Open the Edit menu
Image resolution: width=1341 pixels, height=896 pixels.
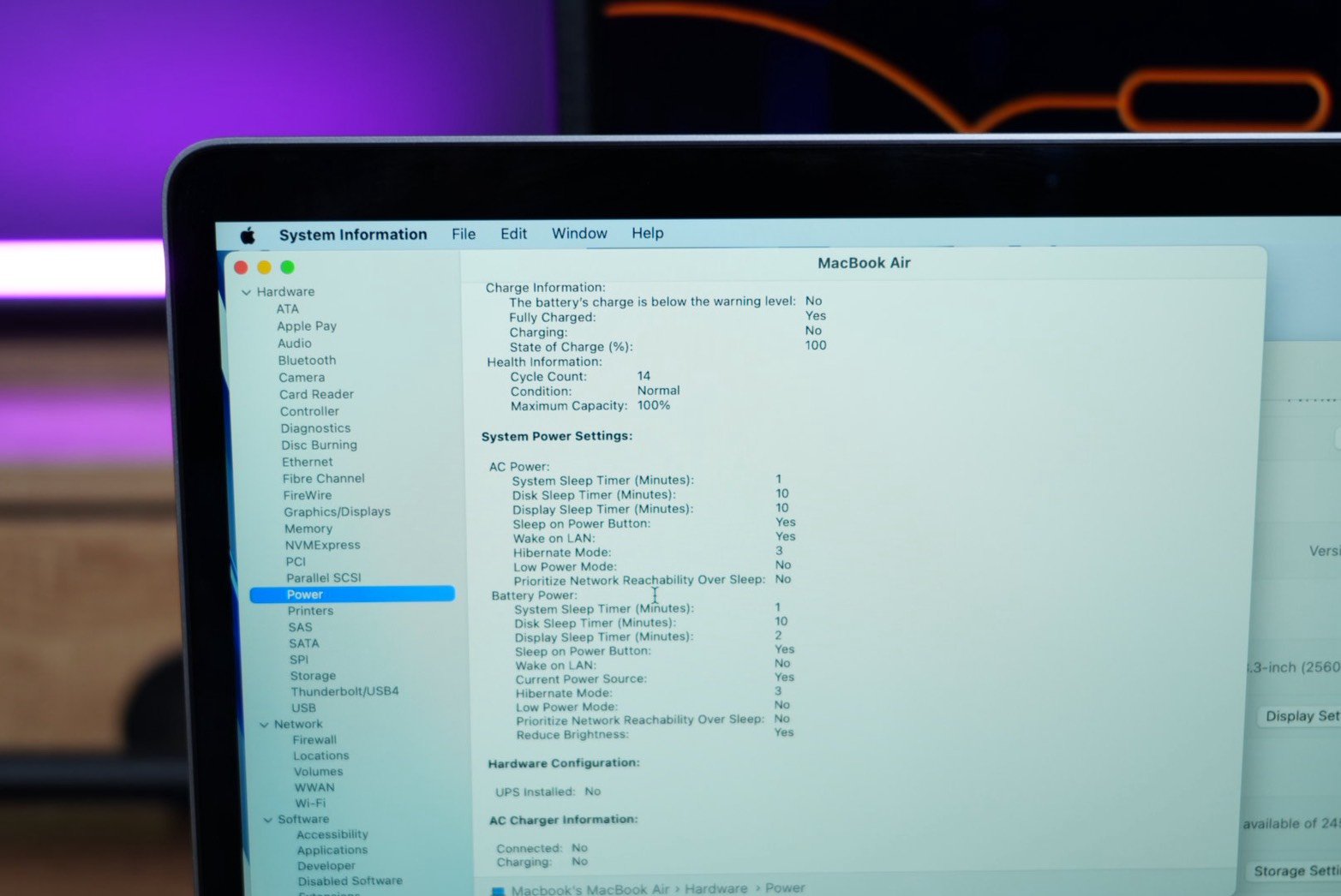tap(513, 234)
